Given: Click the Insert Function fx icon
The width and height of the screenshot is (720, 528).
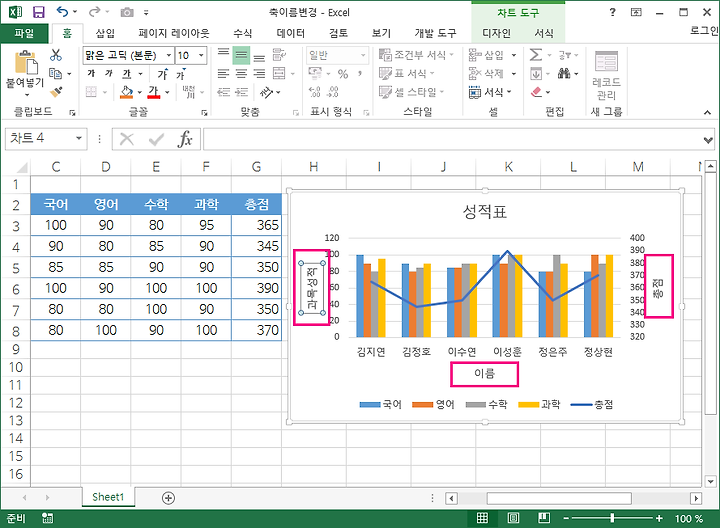Looking at the screenshot, I should [x=185, y=139].
